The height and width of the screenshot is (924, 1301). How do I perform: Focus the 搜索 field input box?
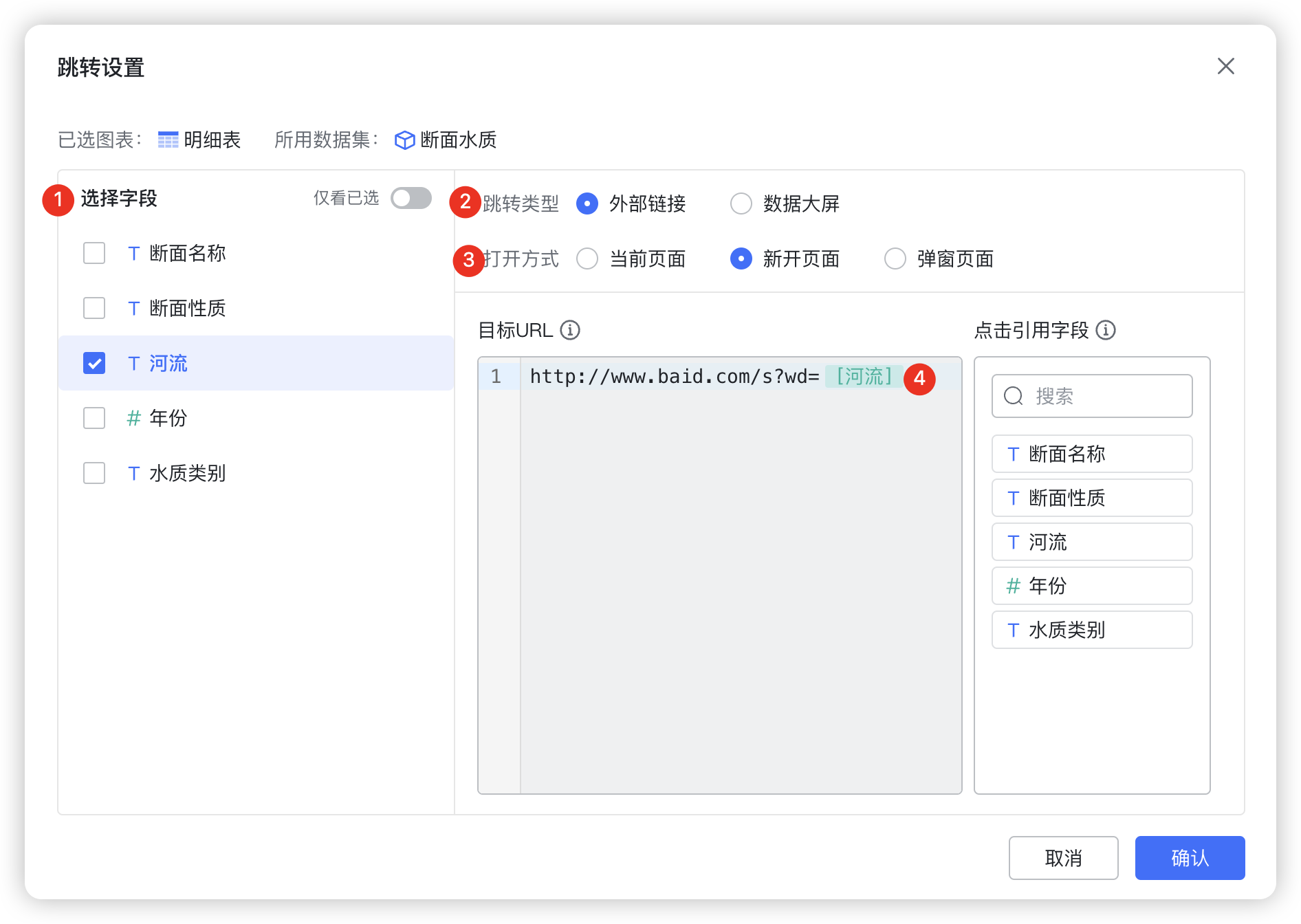pos(1092,396)
